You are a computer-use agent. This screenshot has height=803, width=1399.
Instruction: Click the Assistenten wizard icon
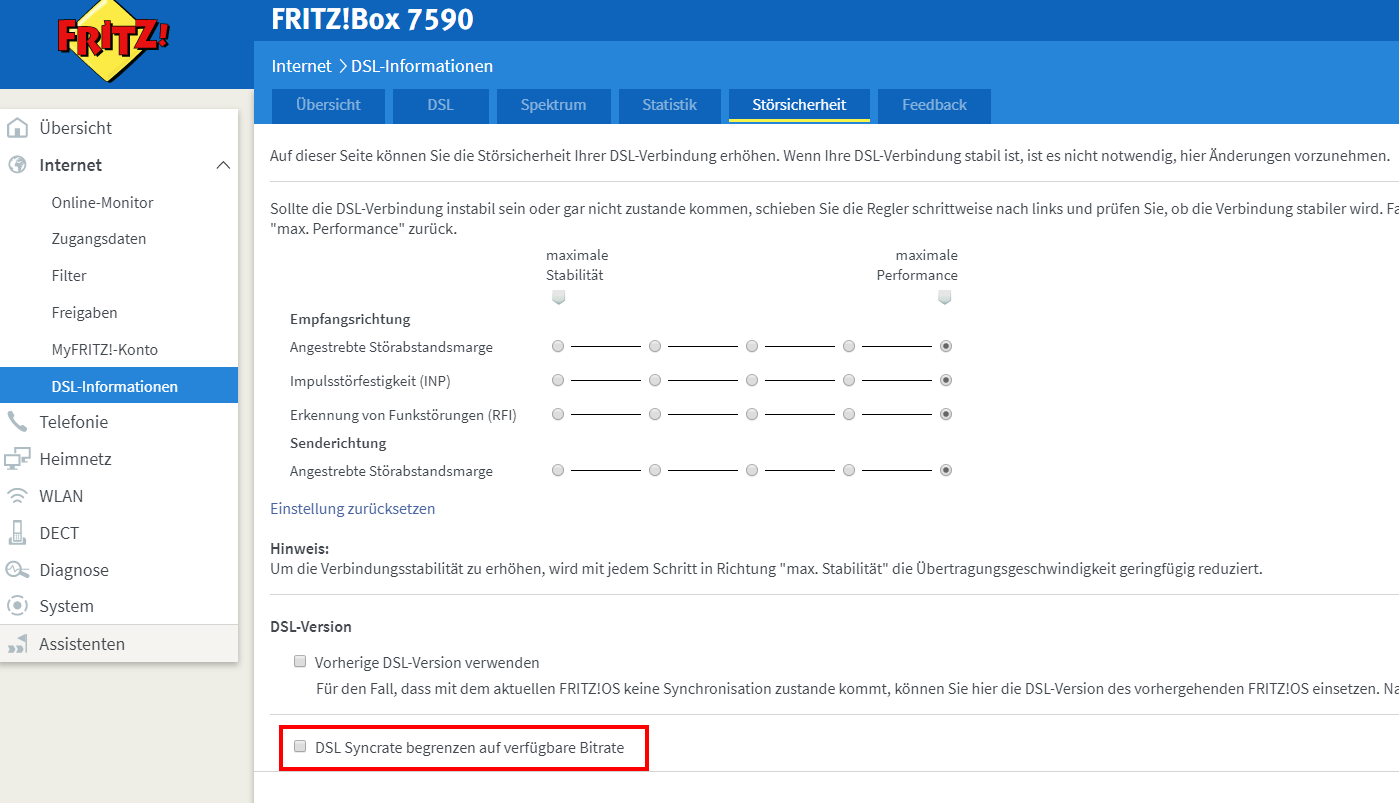click(x=17, y=644)
